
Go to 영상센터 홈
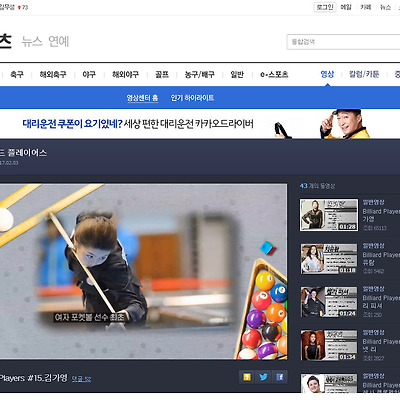tap(142, 98)
